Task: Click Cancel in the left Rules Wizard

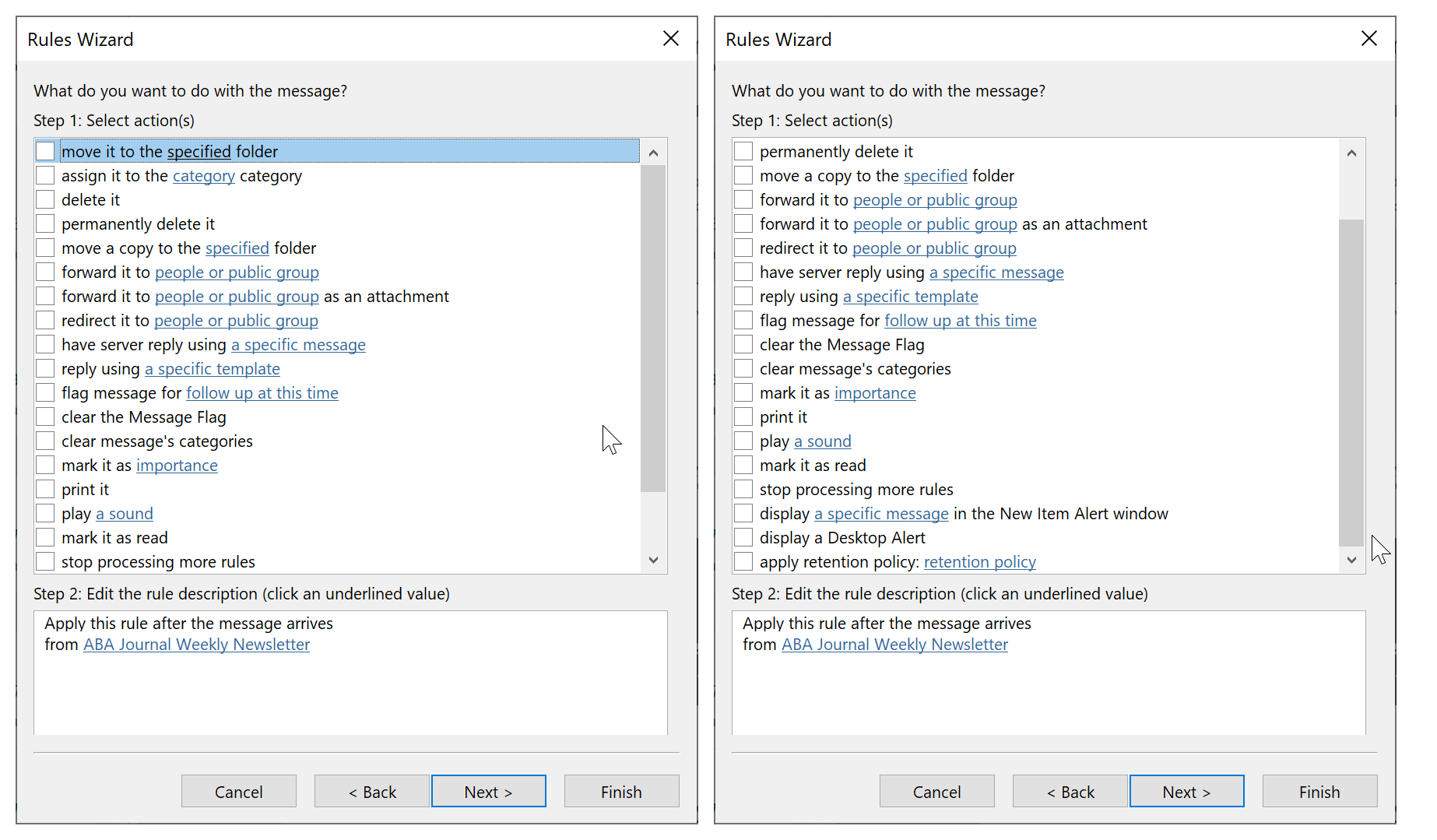Action: coord(239,792)
